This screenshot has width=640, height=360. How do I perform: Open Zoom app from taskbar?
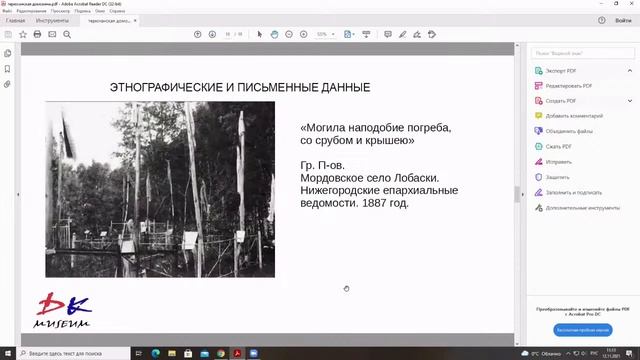[x=253, y=353]
